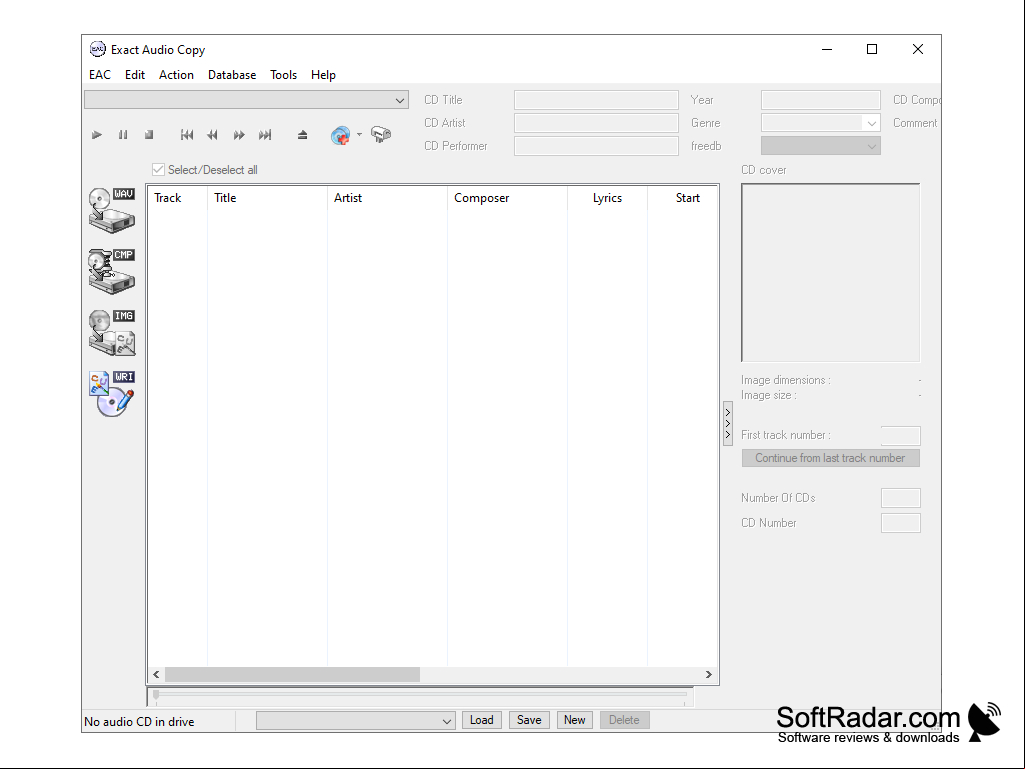Click the CD Title field
Image resolution: width=1025 pixels, height=769 pixels.
point(596,100)
